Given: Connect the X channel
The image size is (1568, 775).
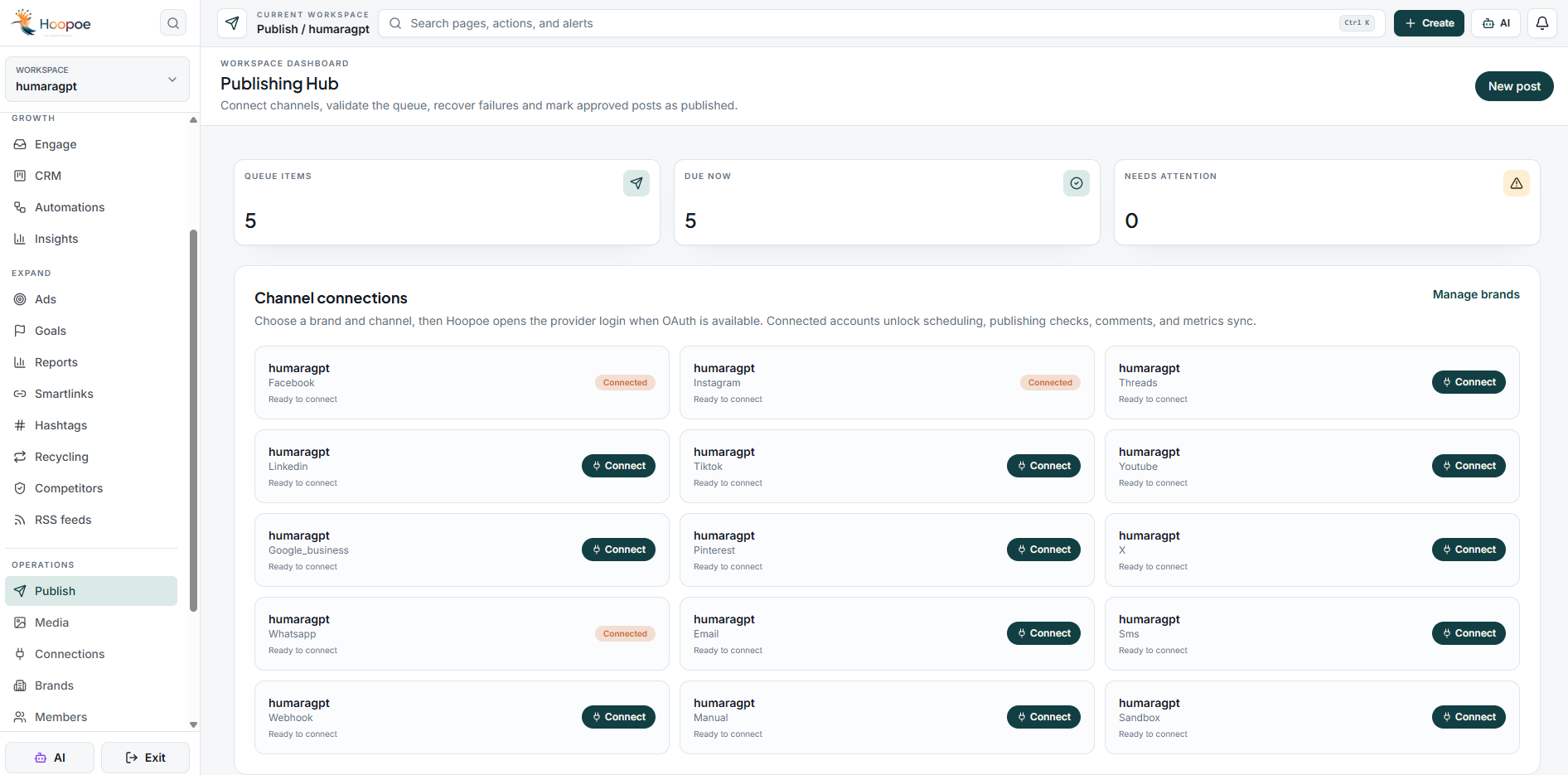Looking at the screenshot, I should (1469, 550).
